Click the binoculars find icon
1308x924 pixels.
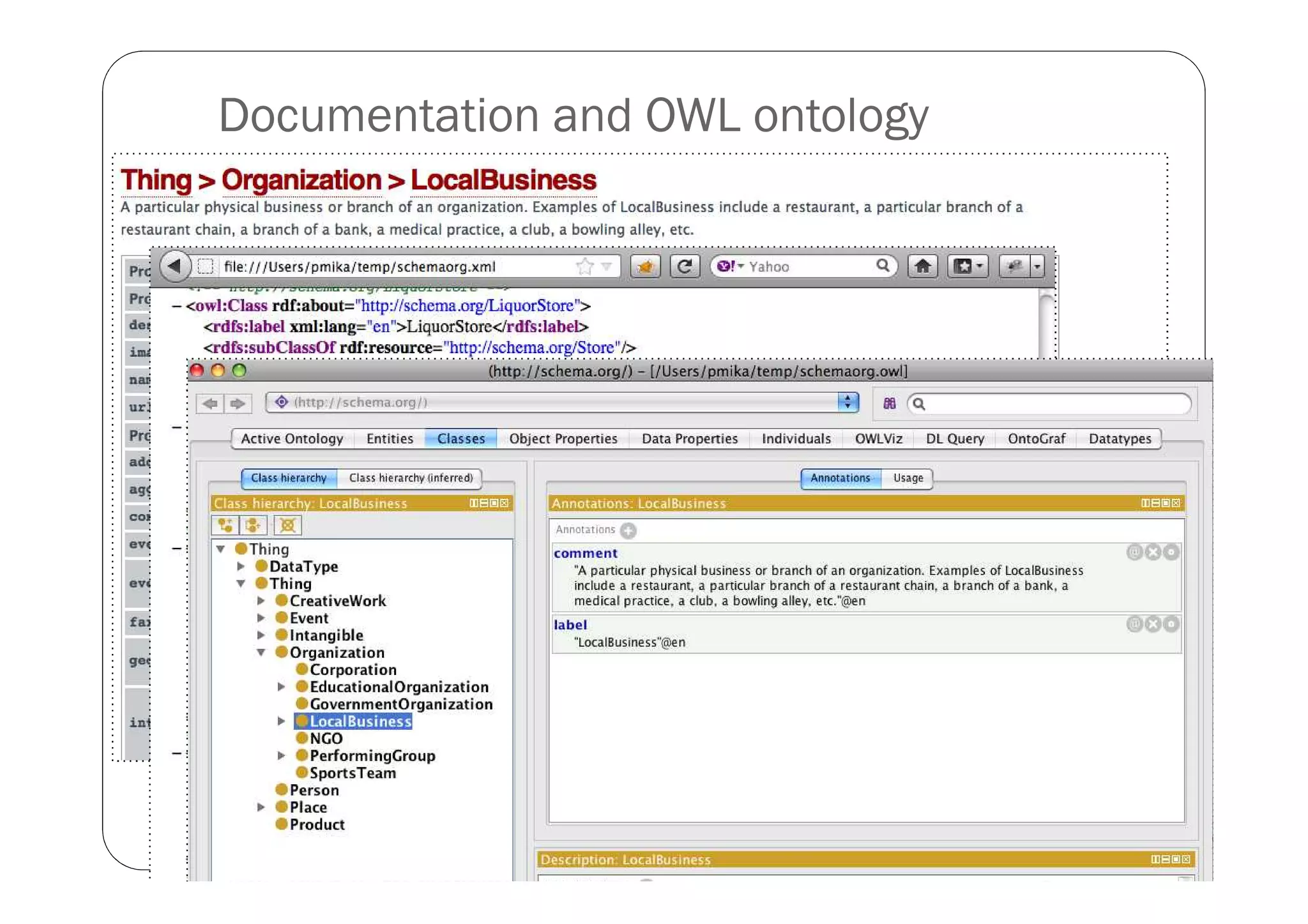tap(890, 404)
